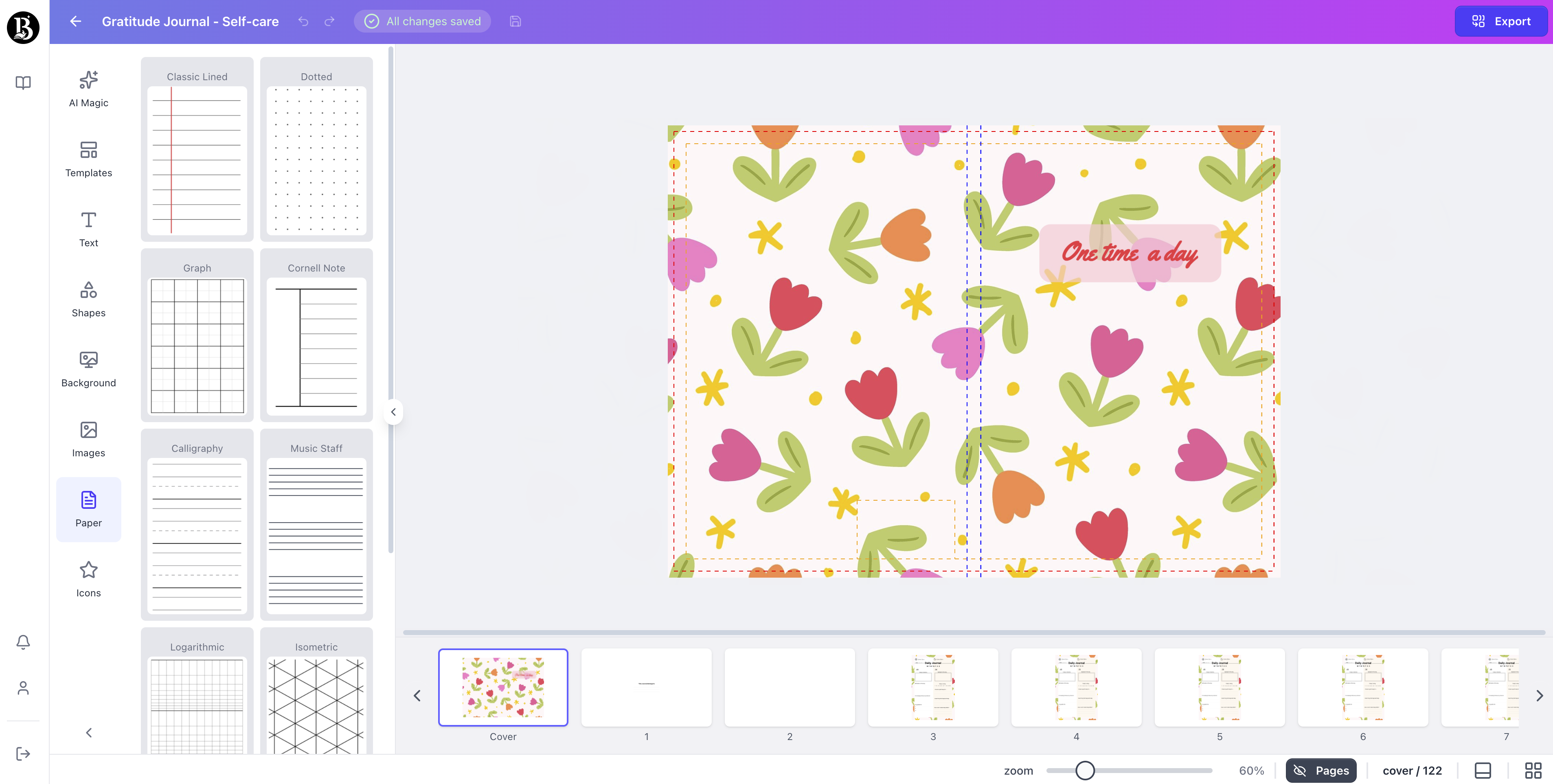Click the Export button
The height and width of the screenshot is (784, 1553).
click(1500, 21)
